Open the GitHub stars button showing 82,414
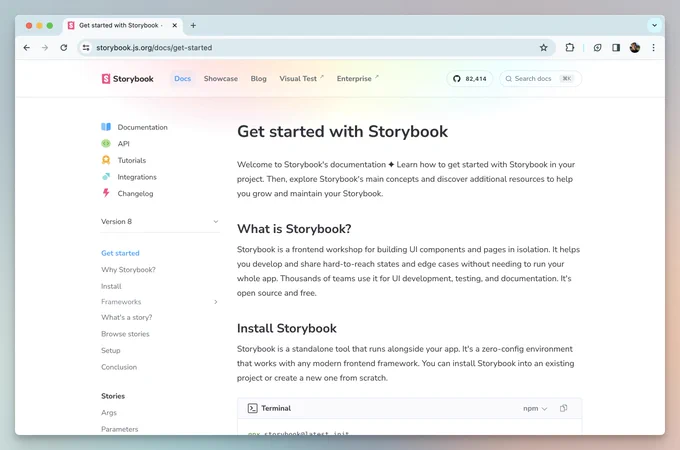The height and width of the screenshot is (450, 680). pyautogui.click(x=470, y=78)
